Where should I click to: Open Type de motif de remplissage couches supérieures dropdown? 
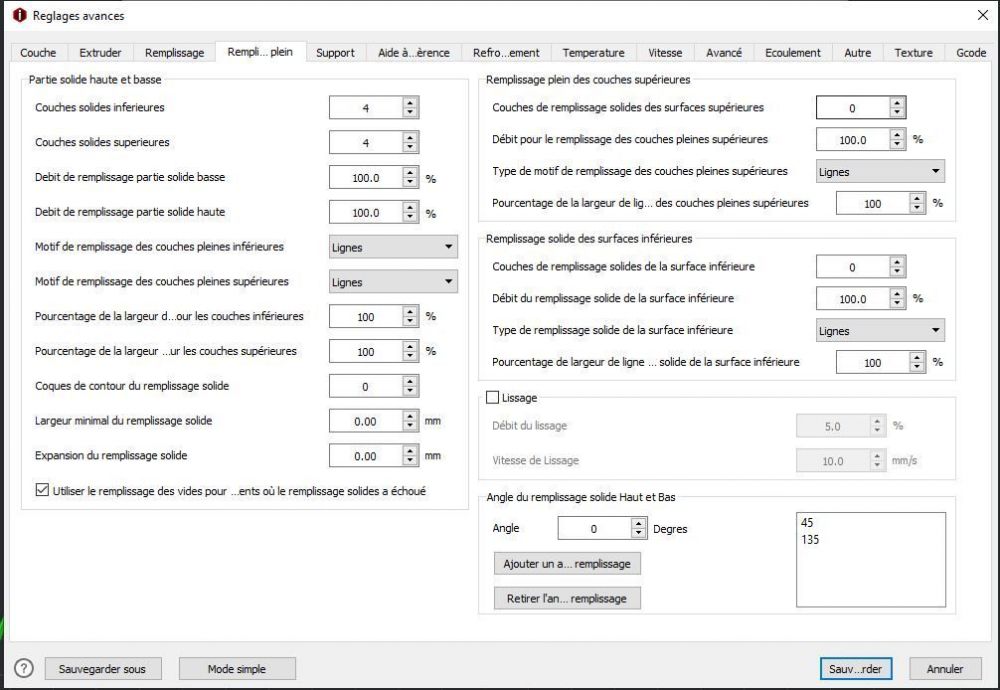pos(880,171)
